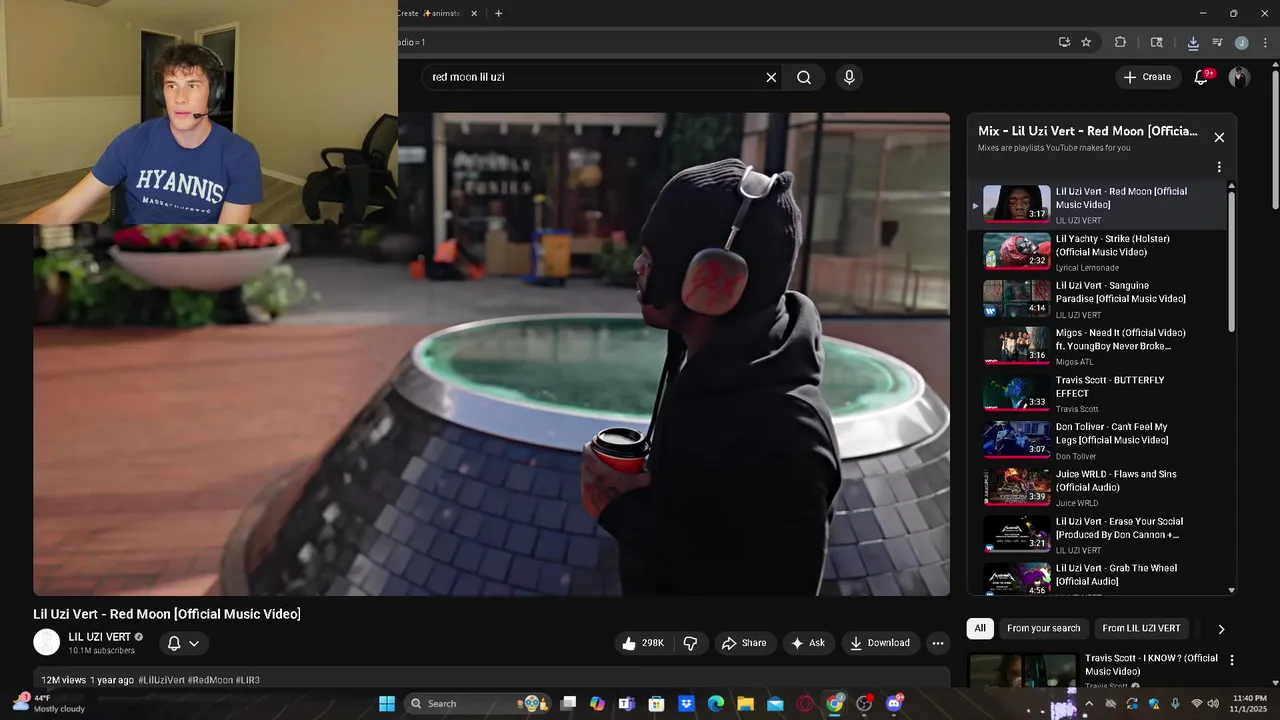Click the Windows taskbar Search box

tap(476, 703)
